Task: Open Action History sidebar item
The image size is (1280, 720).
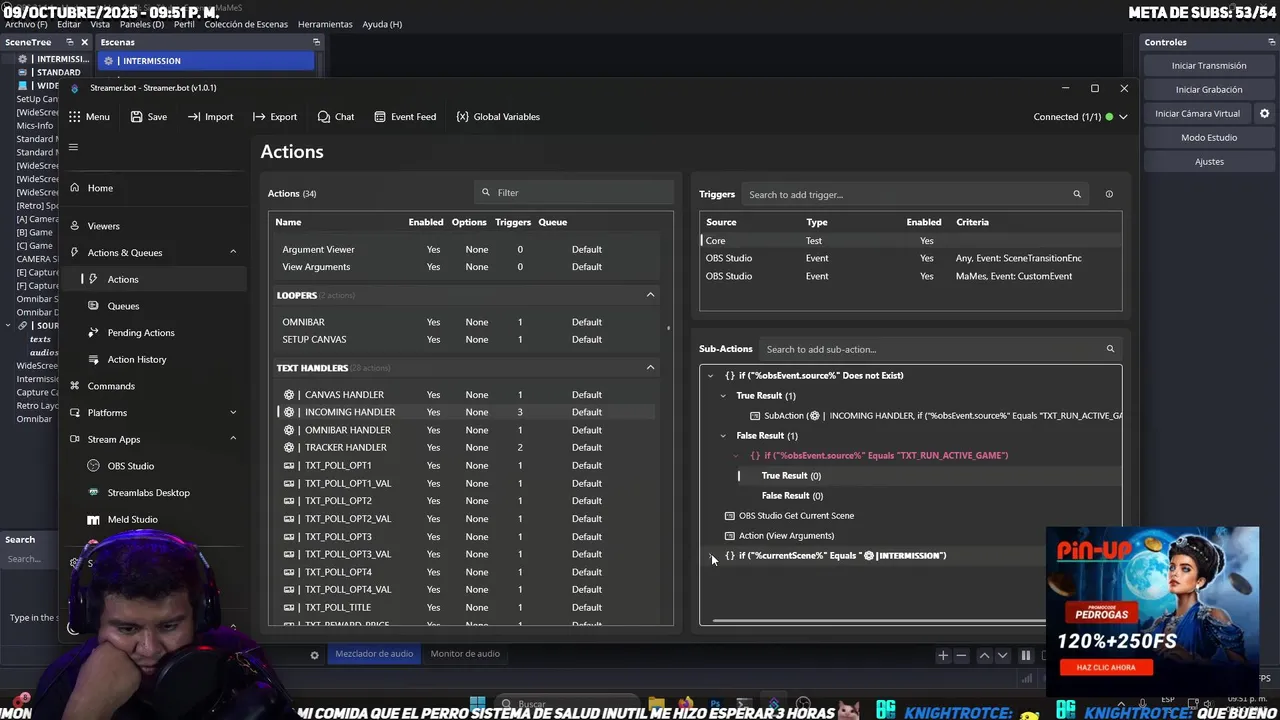Action: [137, 359]
